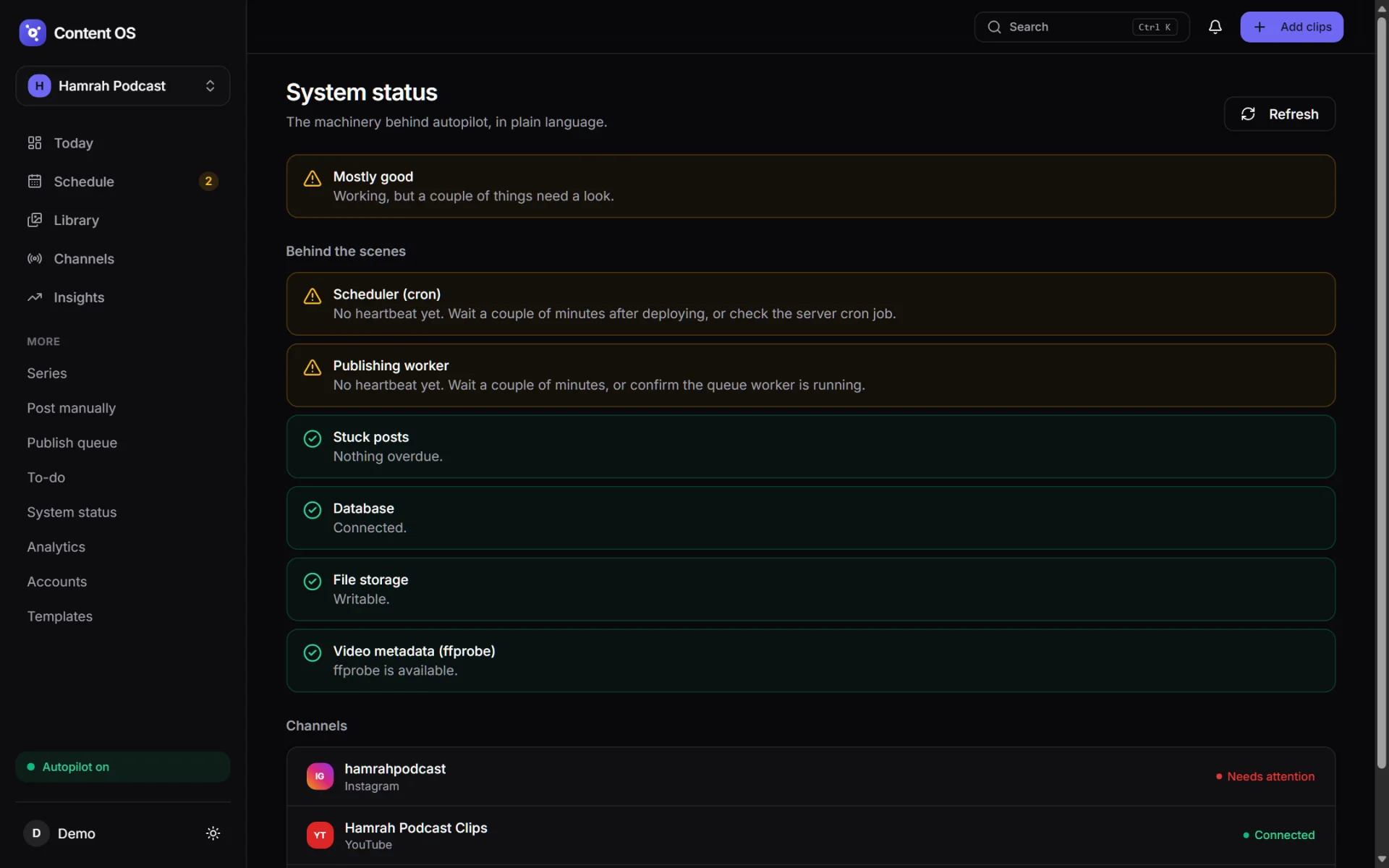Click the search magnifier icon
Viewport: 1389px width, 868px height.
pos(995,27)
